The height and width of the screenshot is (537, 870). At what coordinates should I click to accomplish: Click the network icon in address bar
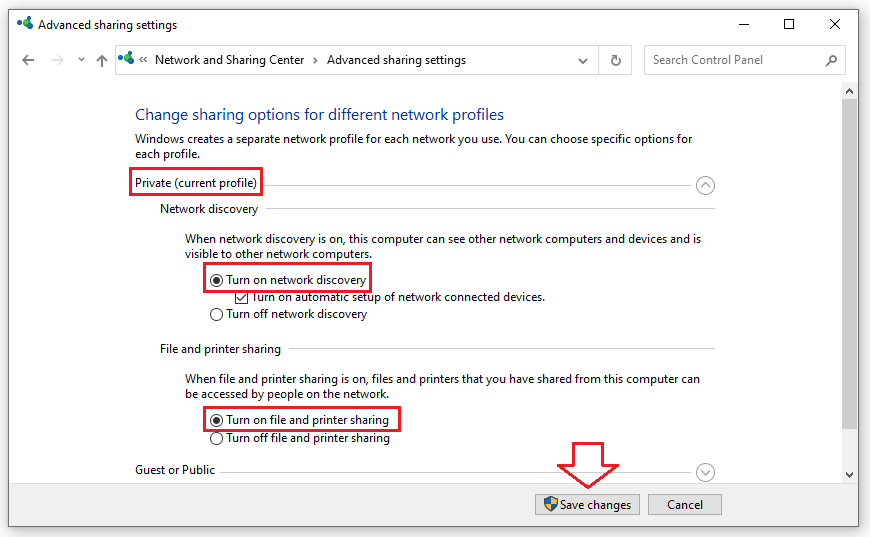tap(126, 60)
